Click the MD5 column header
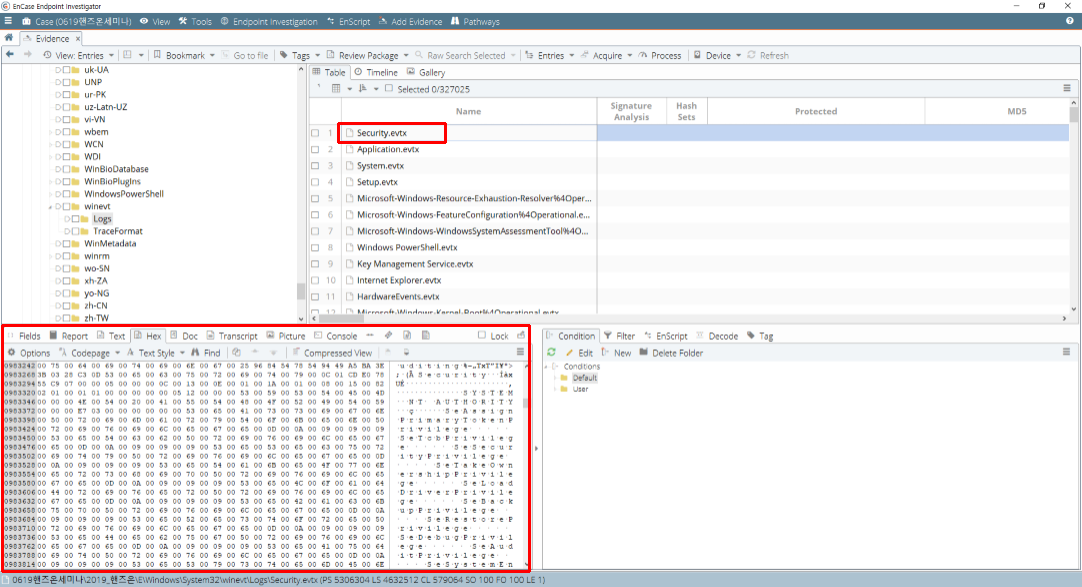1082x587 pixels. (999, 111)
